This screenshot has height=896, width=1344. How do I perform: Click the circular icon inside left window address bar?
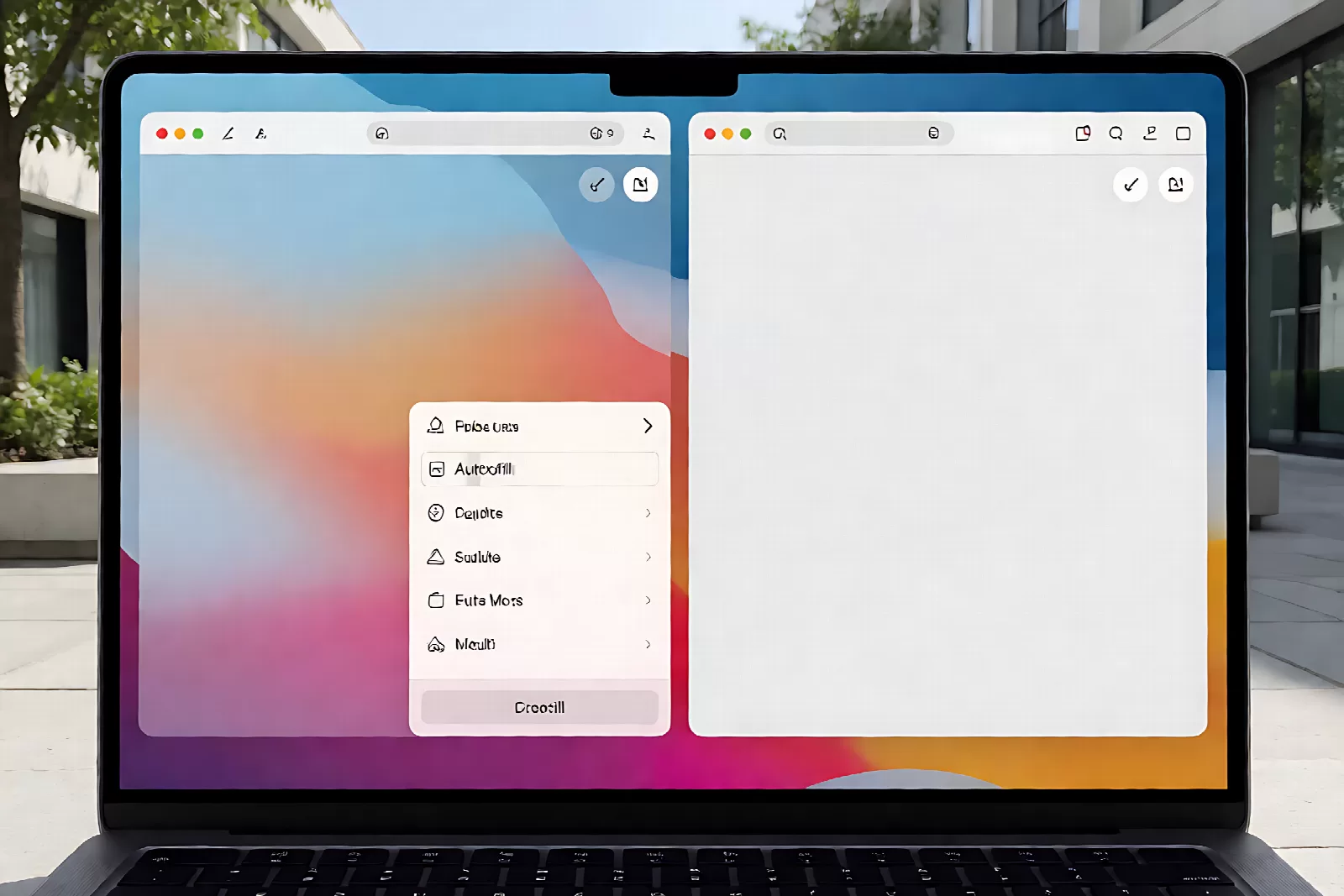[x=382, y=134]
